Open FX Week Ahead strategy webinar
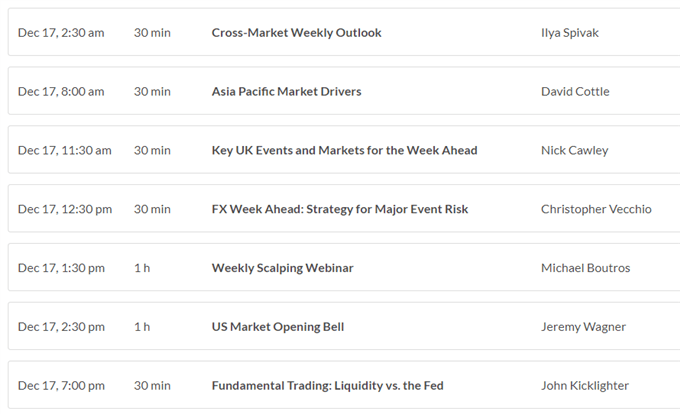Image resolution: width=680 pixels, height=414 pixels. point(340,209)
